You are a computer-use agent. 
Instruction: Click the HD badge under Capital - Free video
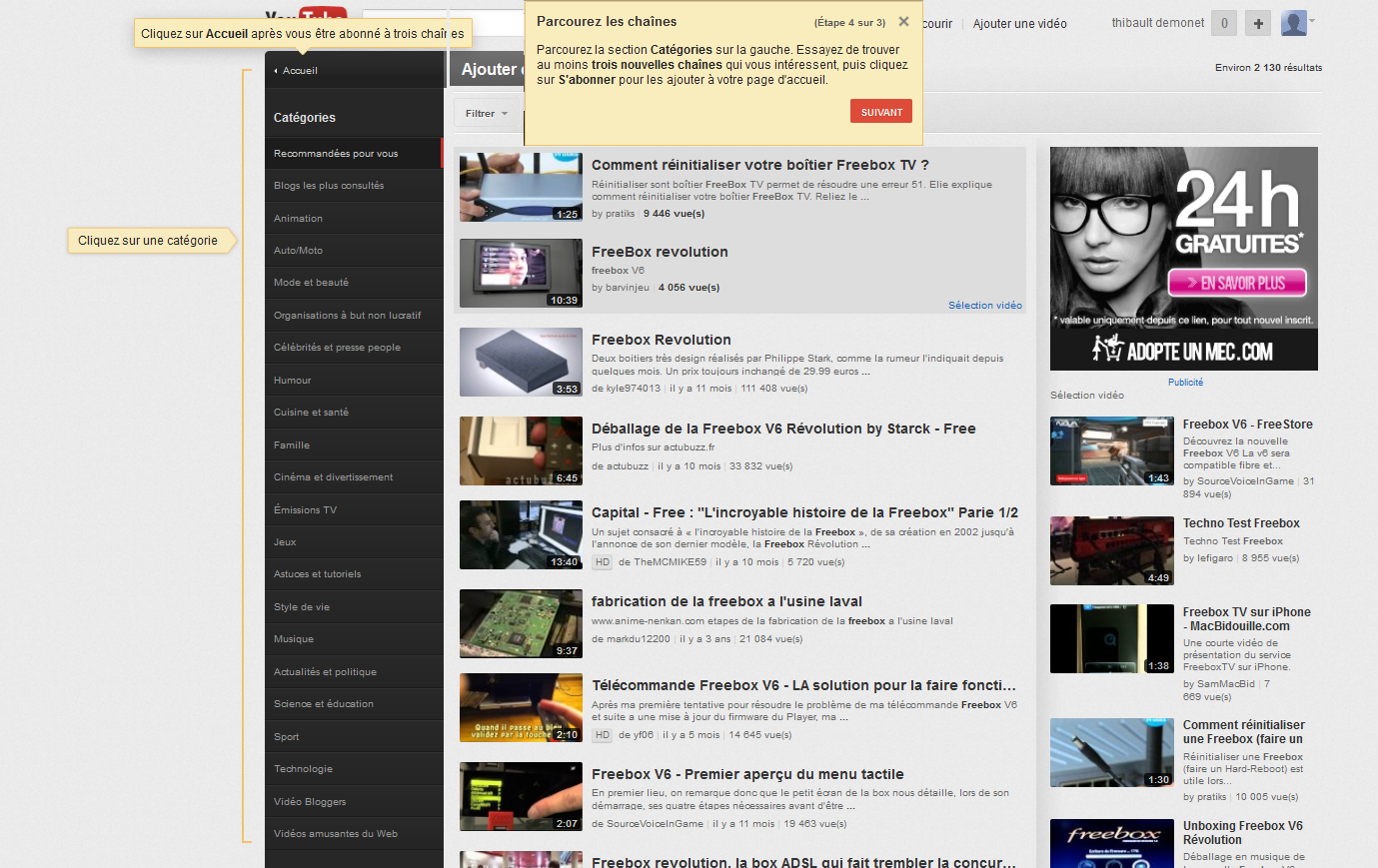603,562
